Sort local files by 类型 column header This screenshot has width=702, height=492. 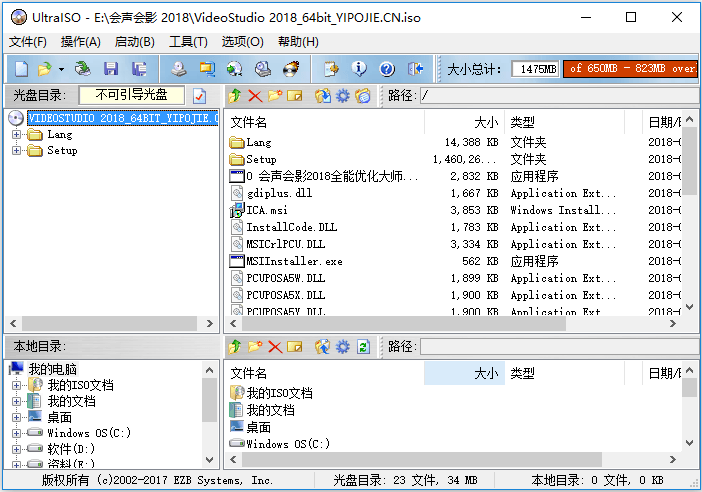[x=565, y=373]
